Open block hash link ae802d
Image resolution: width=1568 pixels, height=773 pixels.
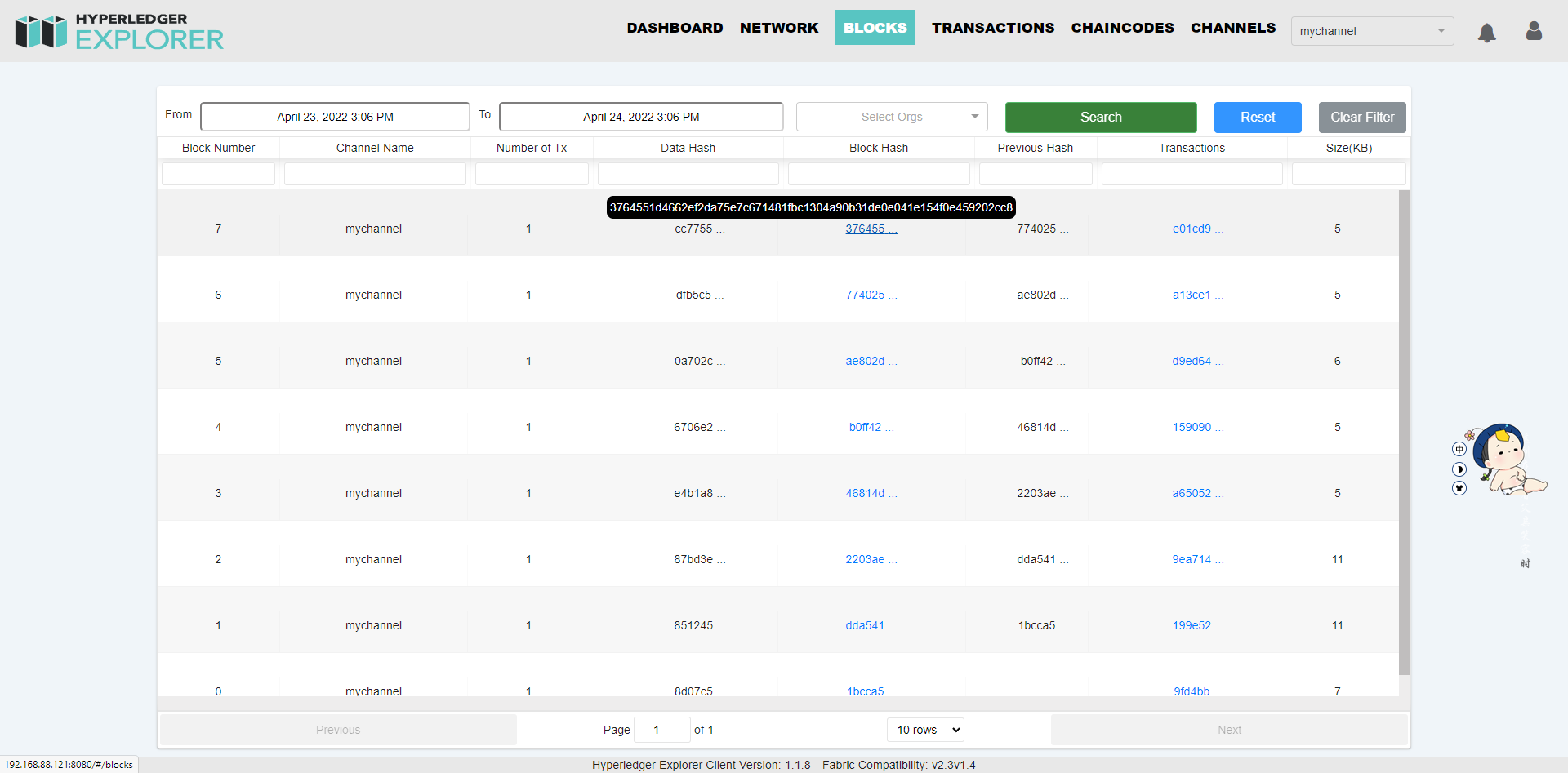(x=871, y=361)
